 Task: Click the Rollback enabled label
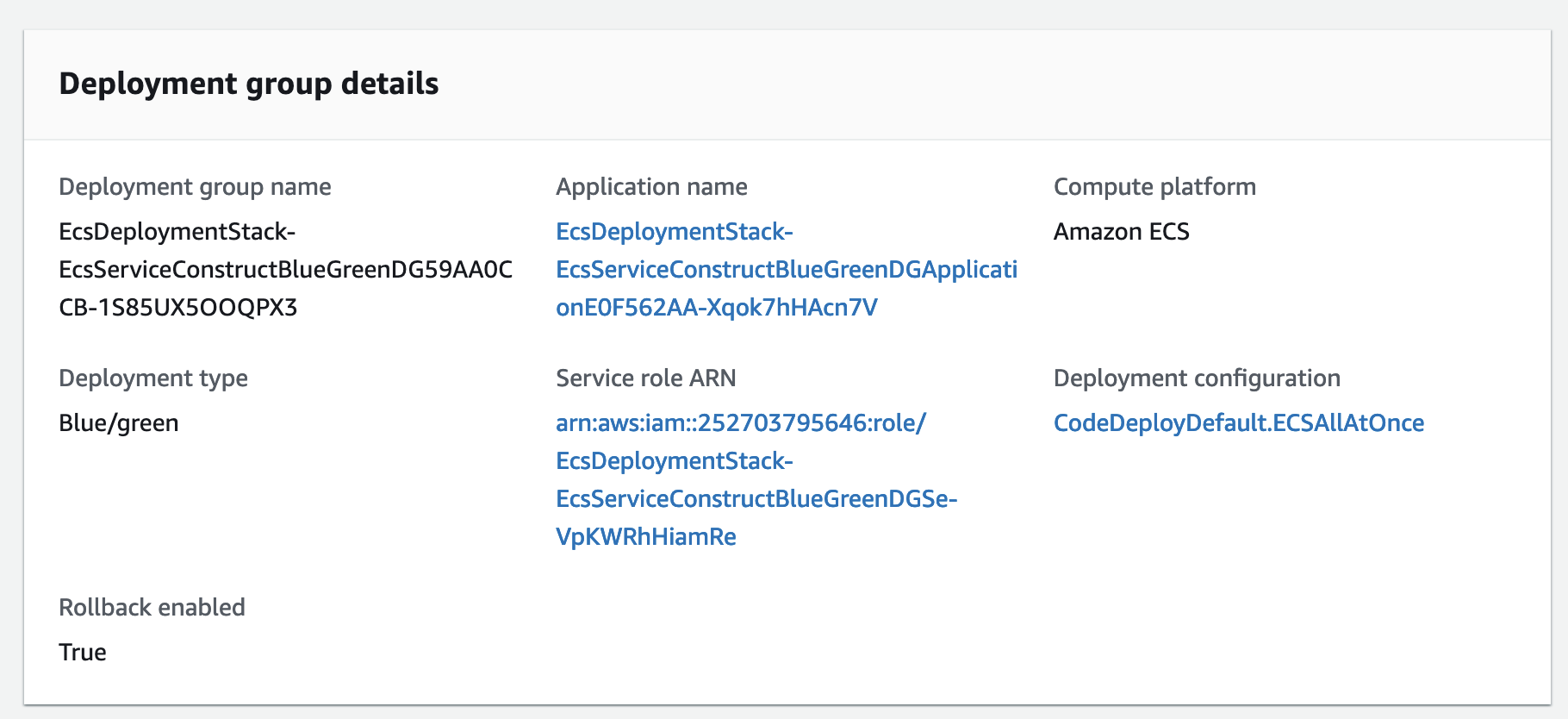[152, 608]
